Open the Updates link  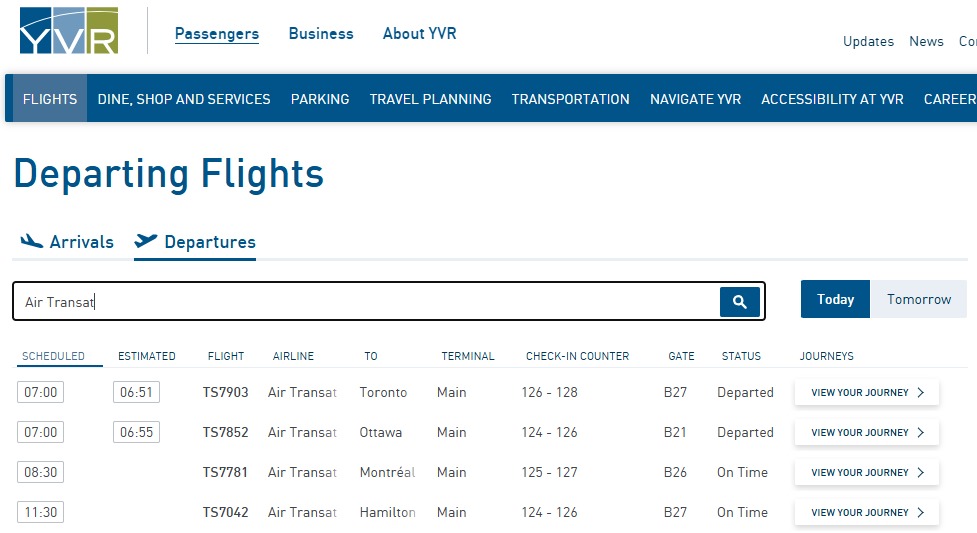(x=868, y=41)
